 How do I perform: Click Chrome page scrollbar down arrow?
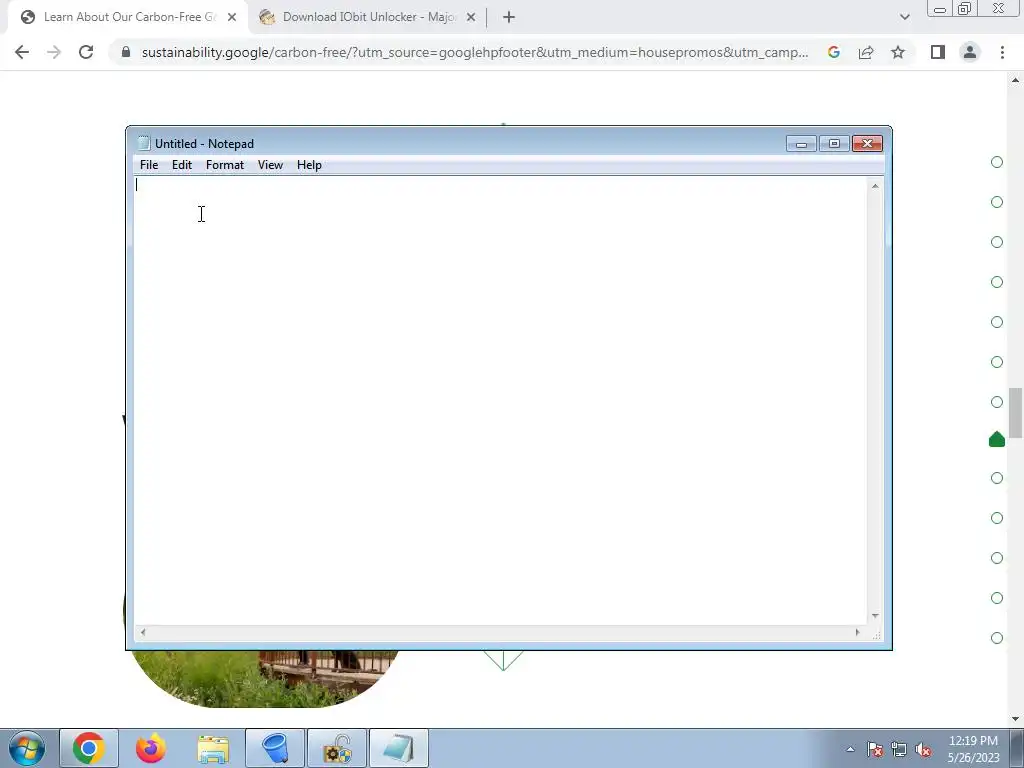click(x=1016, y=719)
